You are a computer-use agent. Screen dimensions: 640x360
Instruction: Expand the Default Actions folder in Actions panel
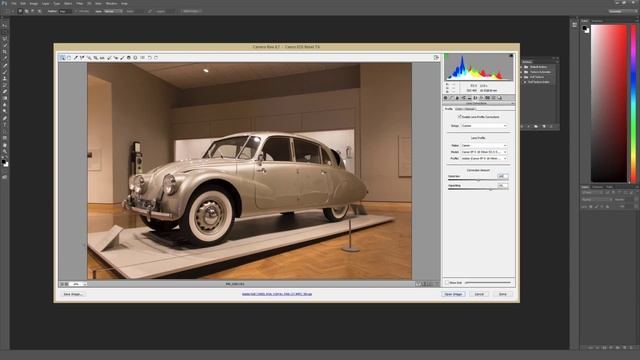click(x=522, y=67)
